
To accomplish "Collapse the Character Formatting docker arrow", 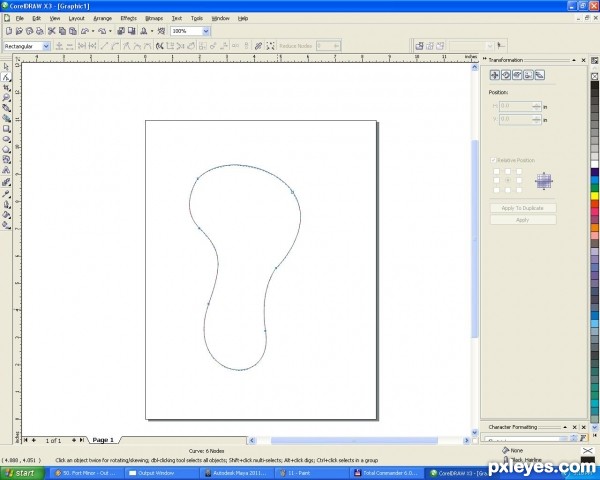I will [x=565, y=427].
